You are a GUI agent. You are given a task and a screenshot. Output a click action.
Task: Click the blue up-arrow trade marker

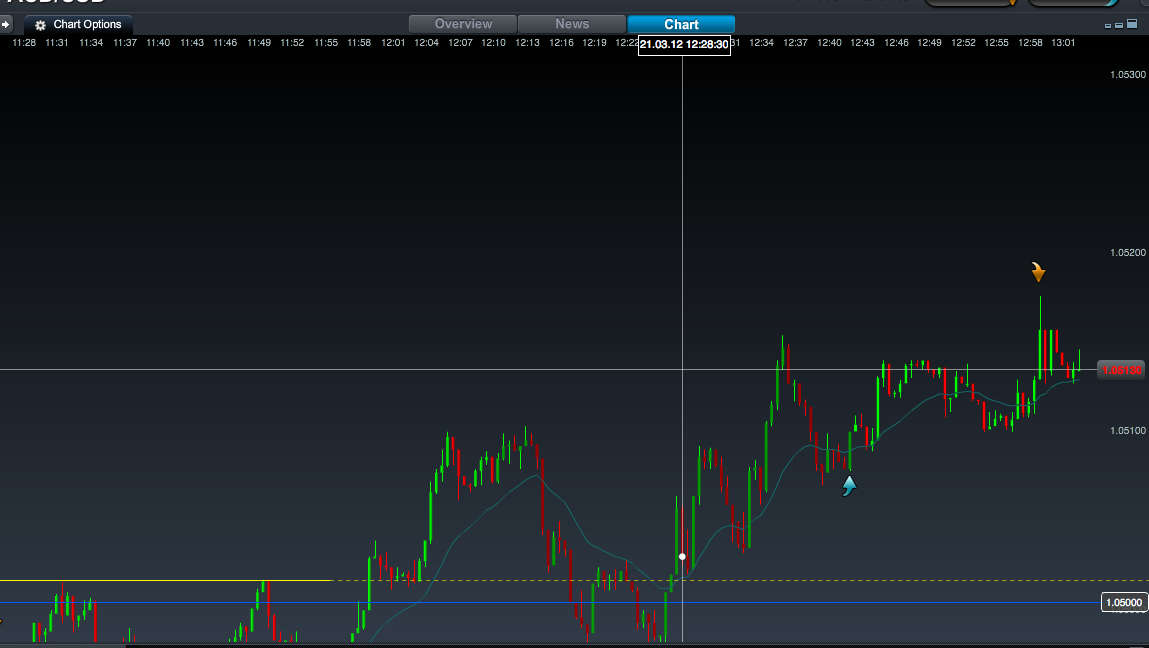coord(849,485)
